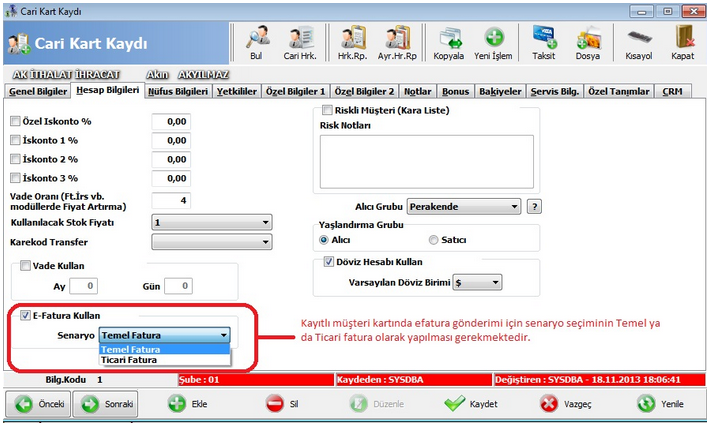
Task: Open the Hrk.Rp. report icon
Action: click(x=352, y=43)
